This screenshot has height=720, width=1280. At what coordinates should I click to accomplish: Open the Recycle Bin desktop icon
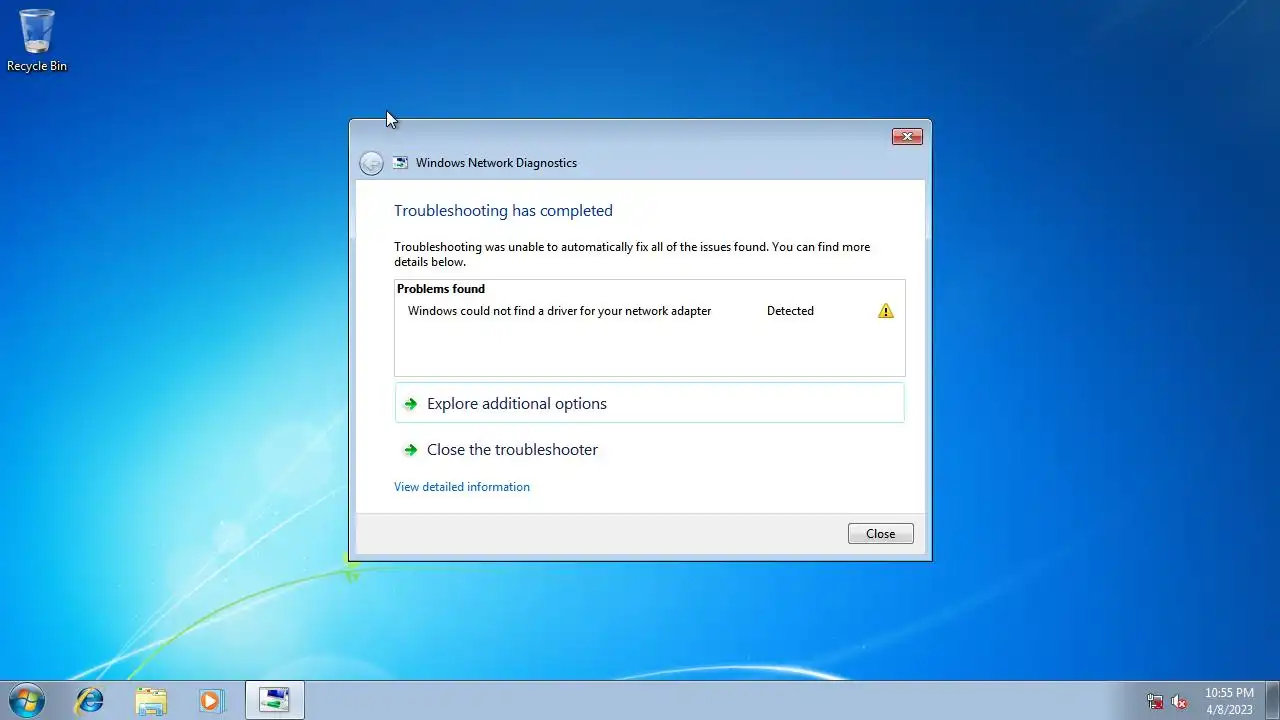pyautogui.click(x=36, y=40)
